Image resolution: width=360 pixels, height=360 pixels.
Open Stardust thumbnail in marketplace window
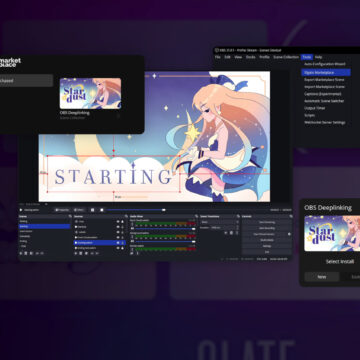click(90, 93)
